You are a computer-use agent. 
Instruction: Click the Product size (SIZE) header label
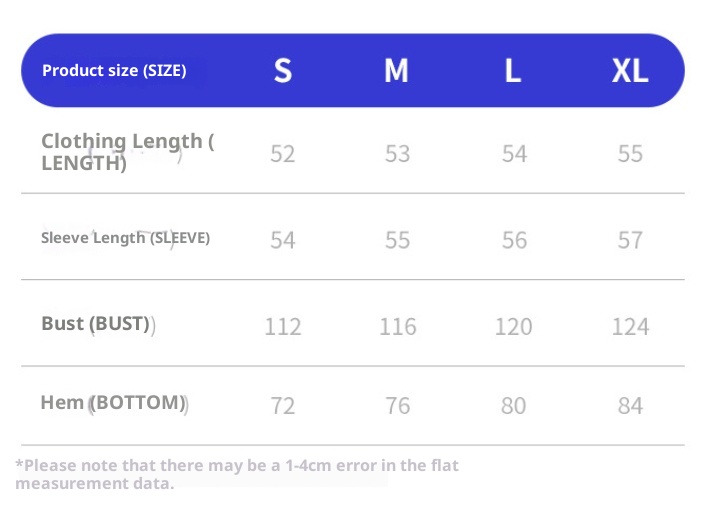(114, 71)
